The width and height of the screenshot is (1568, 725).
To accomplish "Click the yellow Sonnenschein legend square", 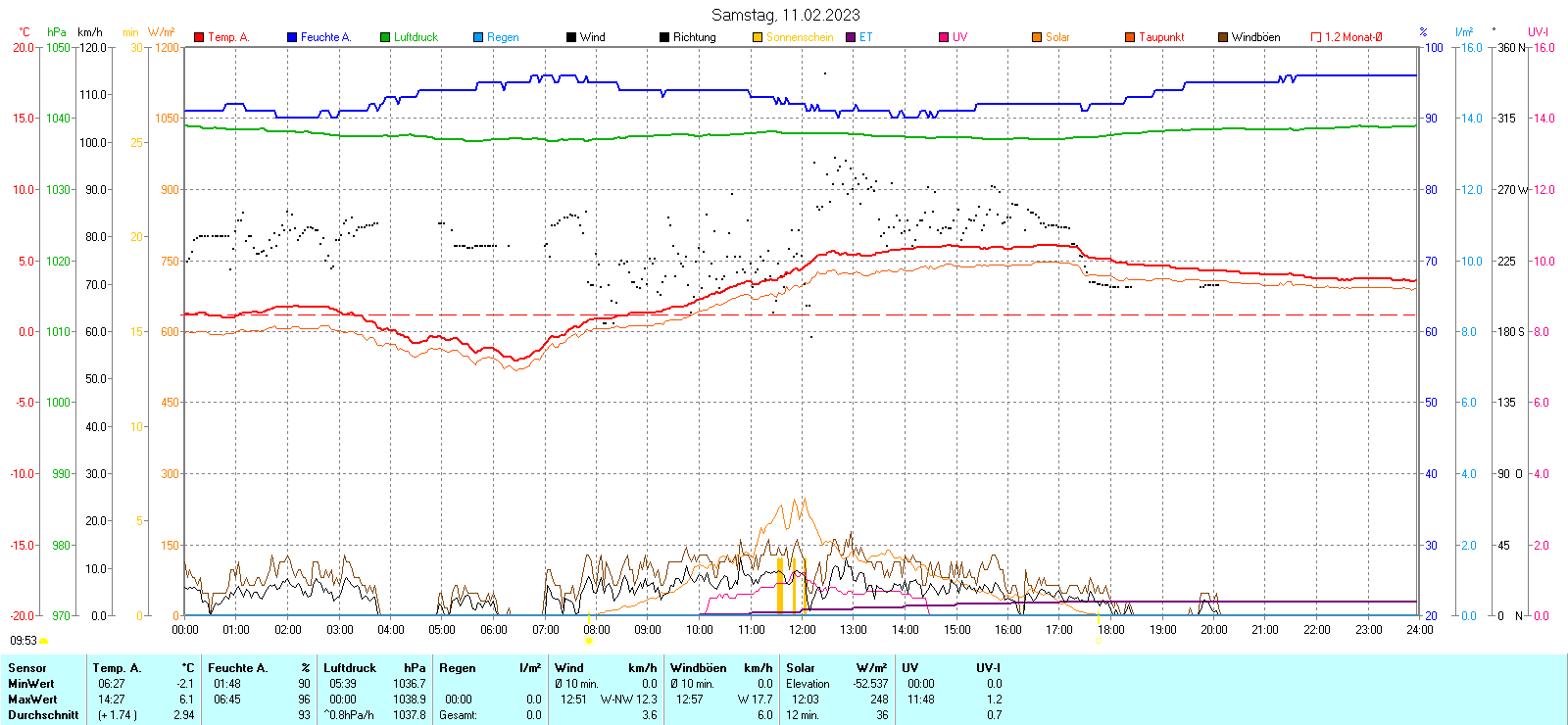I will pyautogui.click(x=758, y=37).
